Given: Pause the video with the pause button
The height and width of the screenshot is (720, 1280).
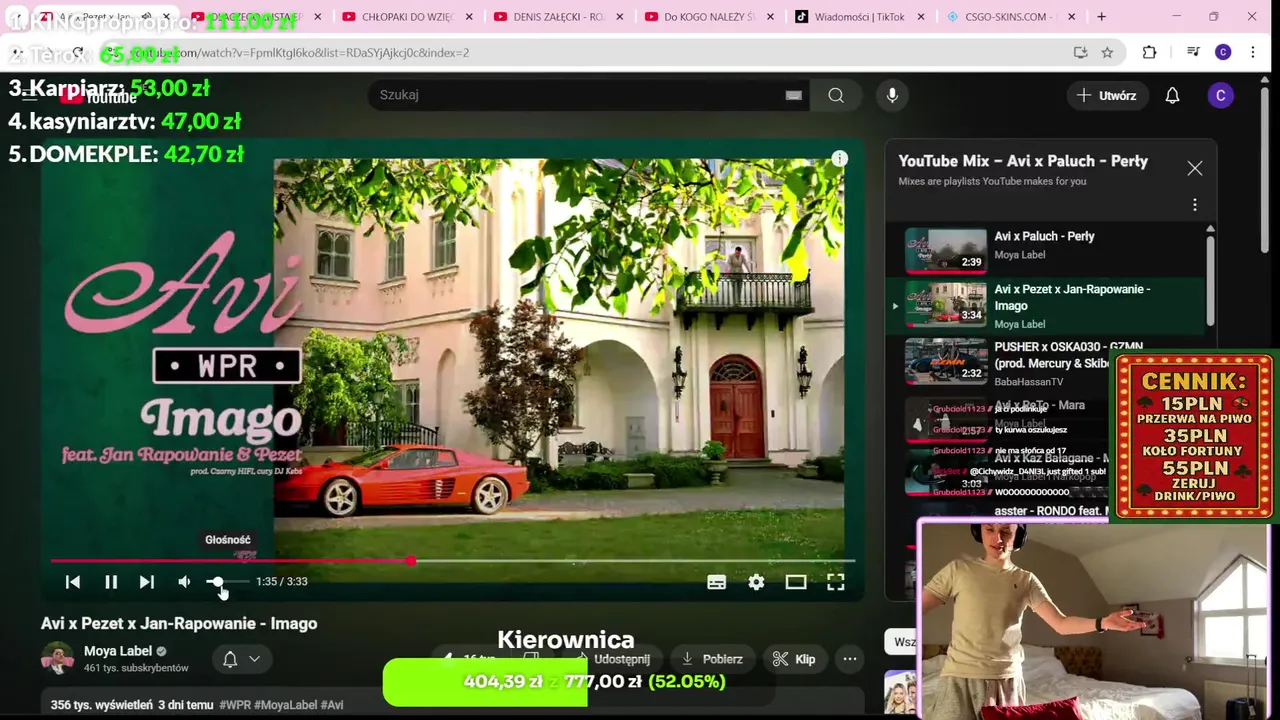Looking at the screenshot, I should click(111, 582).
